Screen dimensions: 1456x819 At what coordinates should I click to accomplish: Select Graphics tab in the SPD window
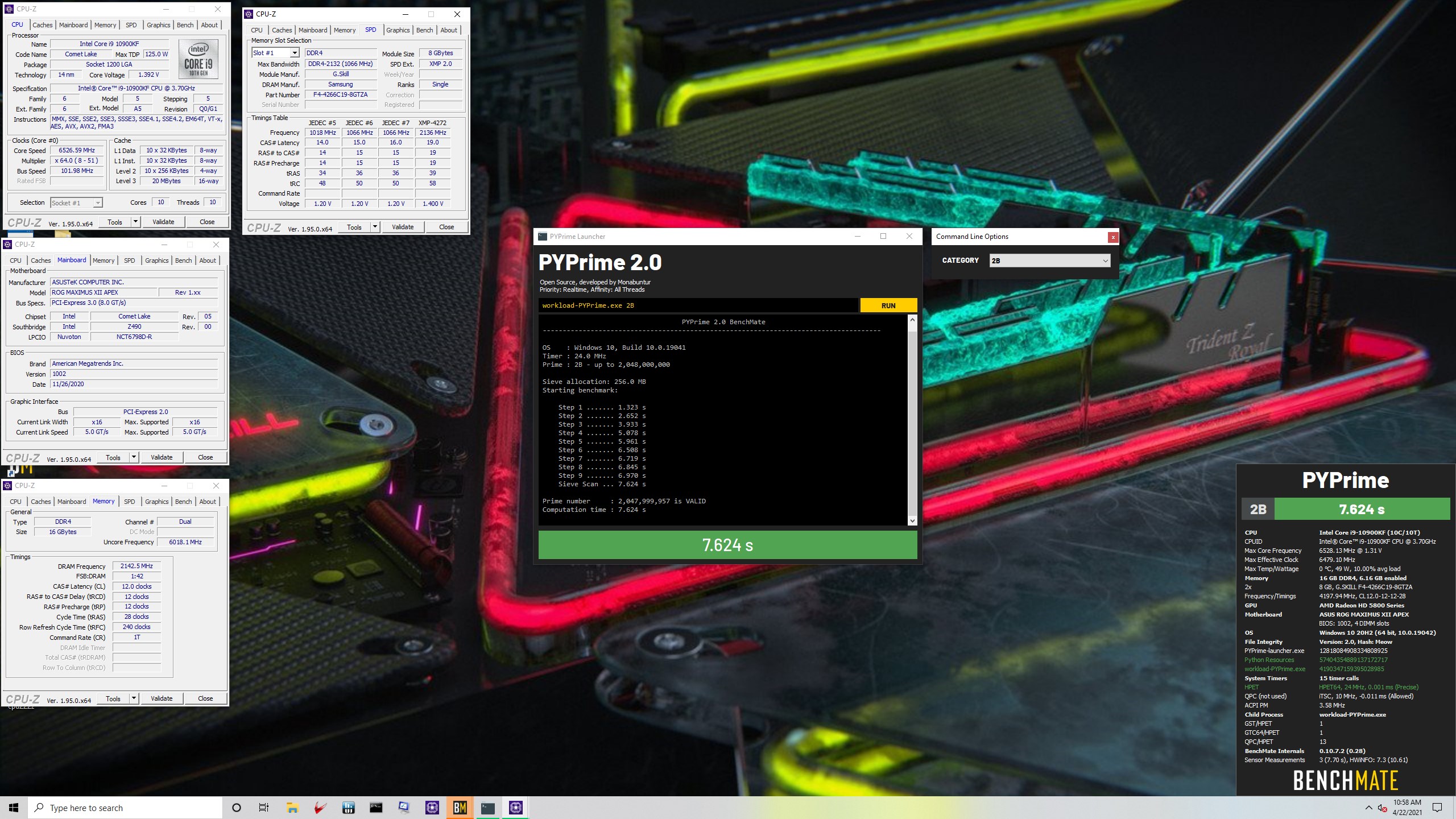coord(398,30)
